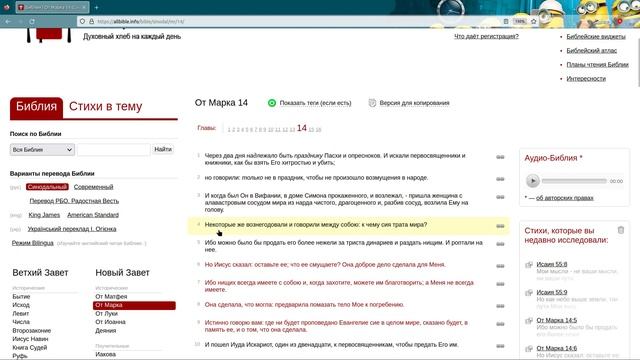Select the Синодальный translation
The height and width of the screenshot is (360, 640).
pos(47,187)
